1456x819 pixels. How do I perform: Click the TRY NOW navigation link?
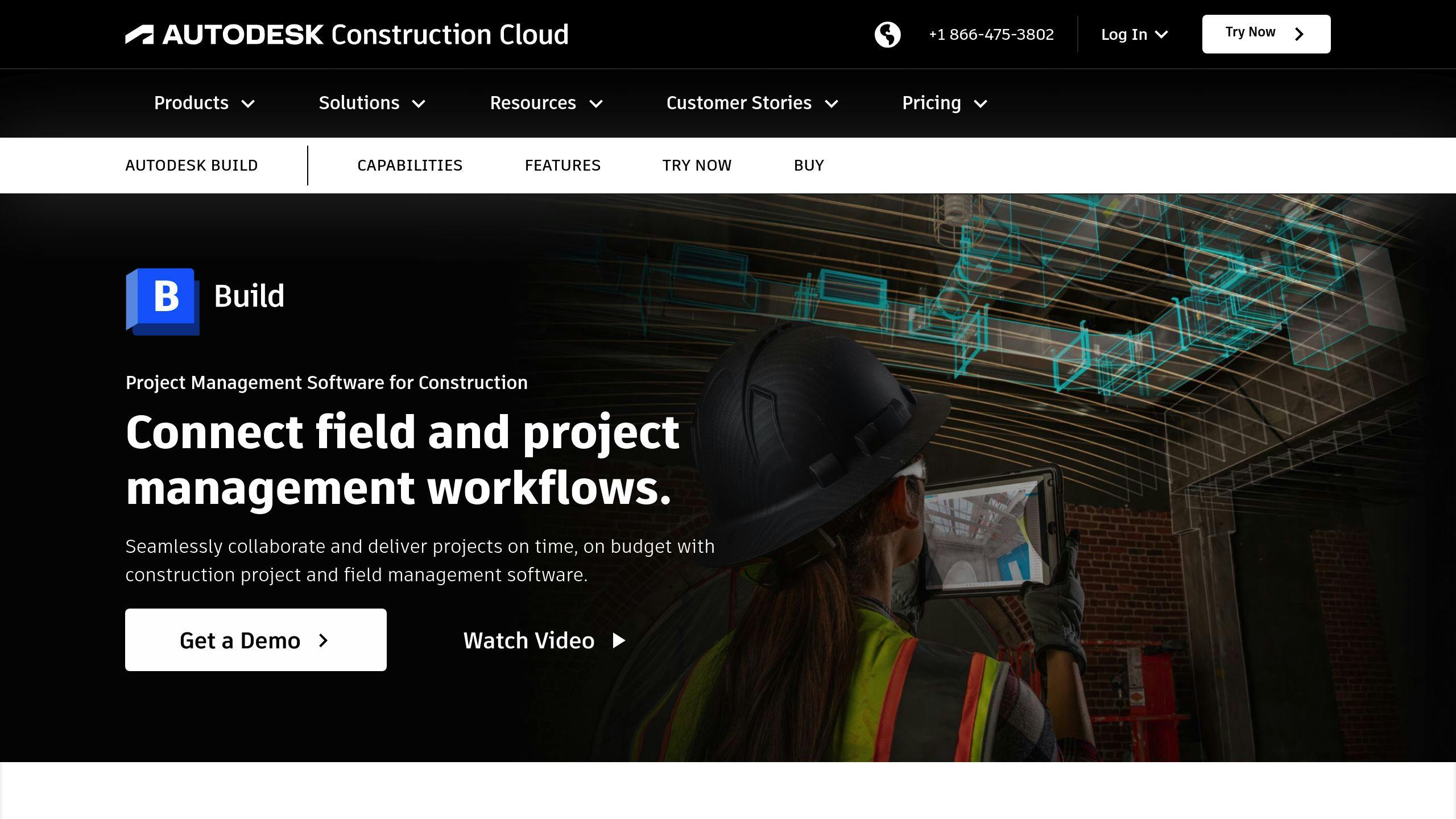[697, 165]
